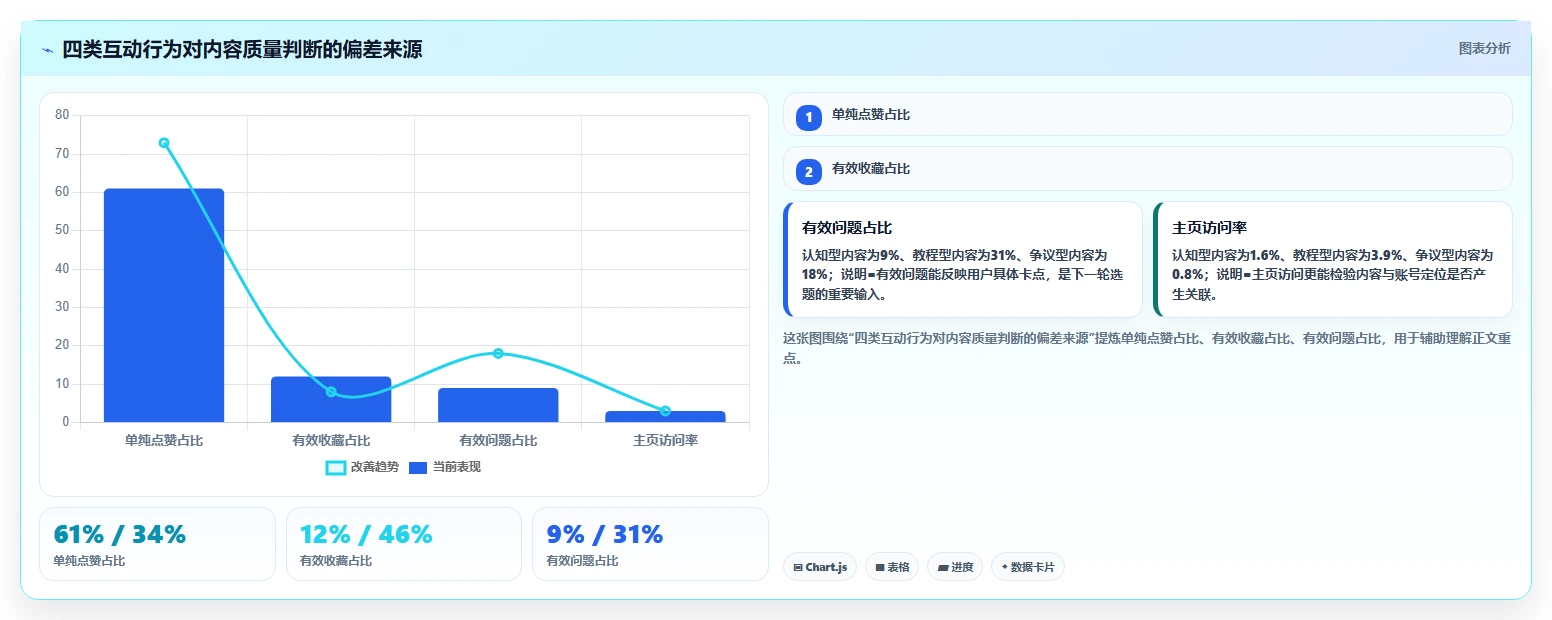This screenshot has height=620, width=1552.
Task: Click the 61% / 34% stat card
Action: (157, 544)
